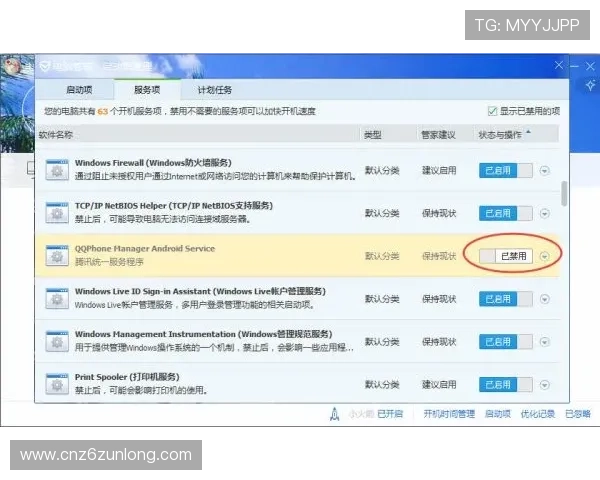This screenshot has width=600, height=480.
Task: Select Windows Firewall row title
Action: pos(153,163)
